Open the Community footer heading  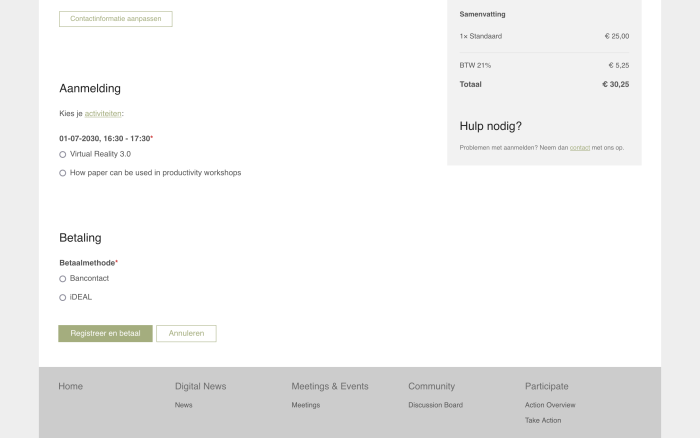pos(431,386)
